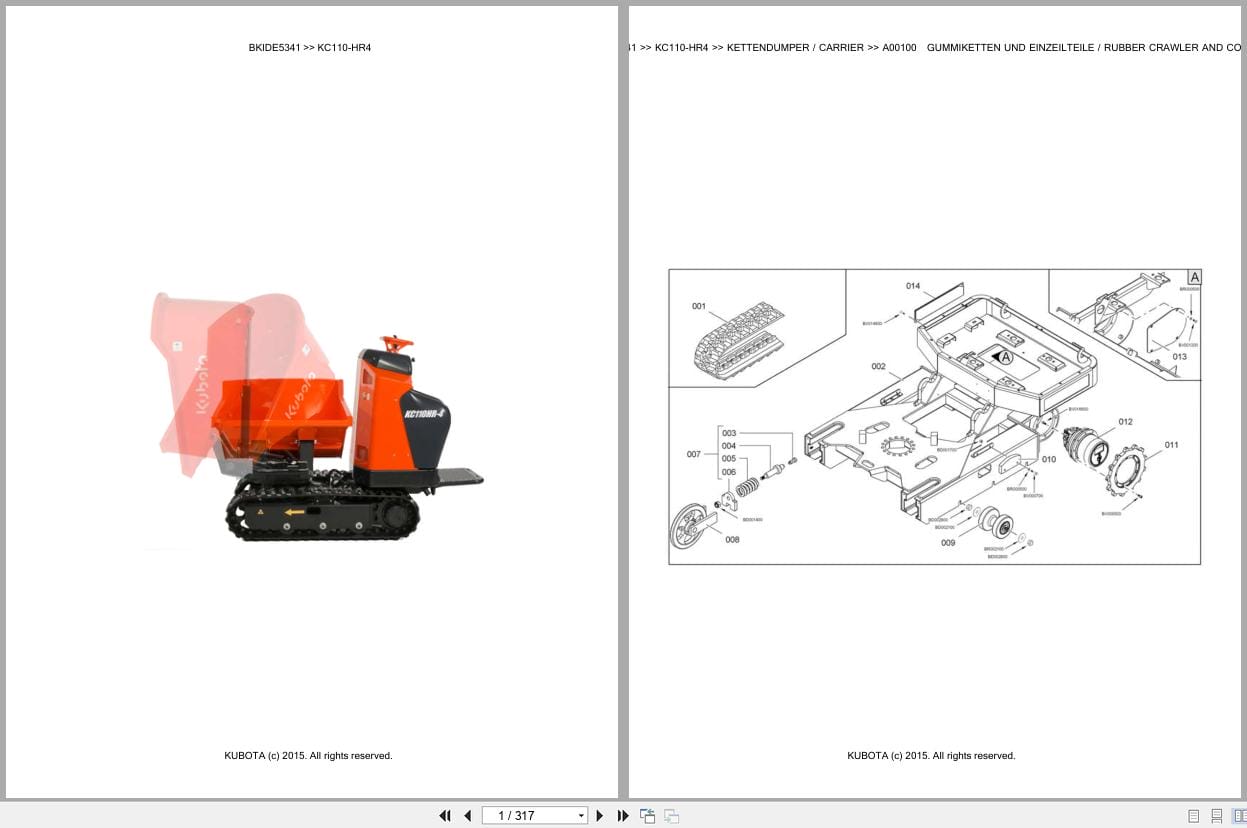Toggle the highlighted side-by-side layout off
The width and height of the screenshot is (1247, 828).
point(1240,817)
